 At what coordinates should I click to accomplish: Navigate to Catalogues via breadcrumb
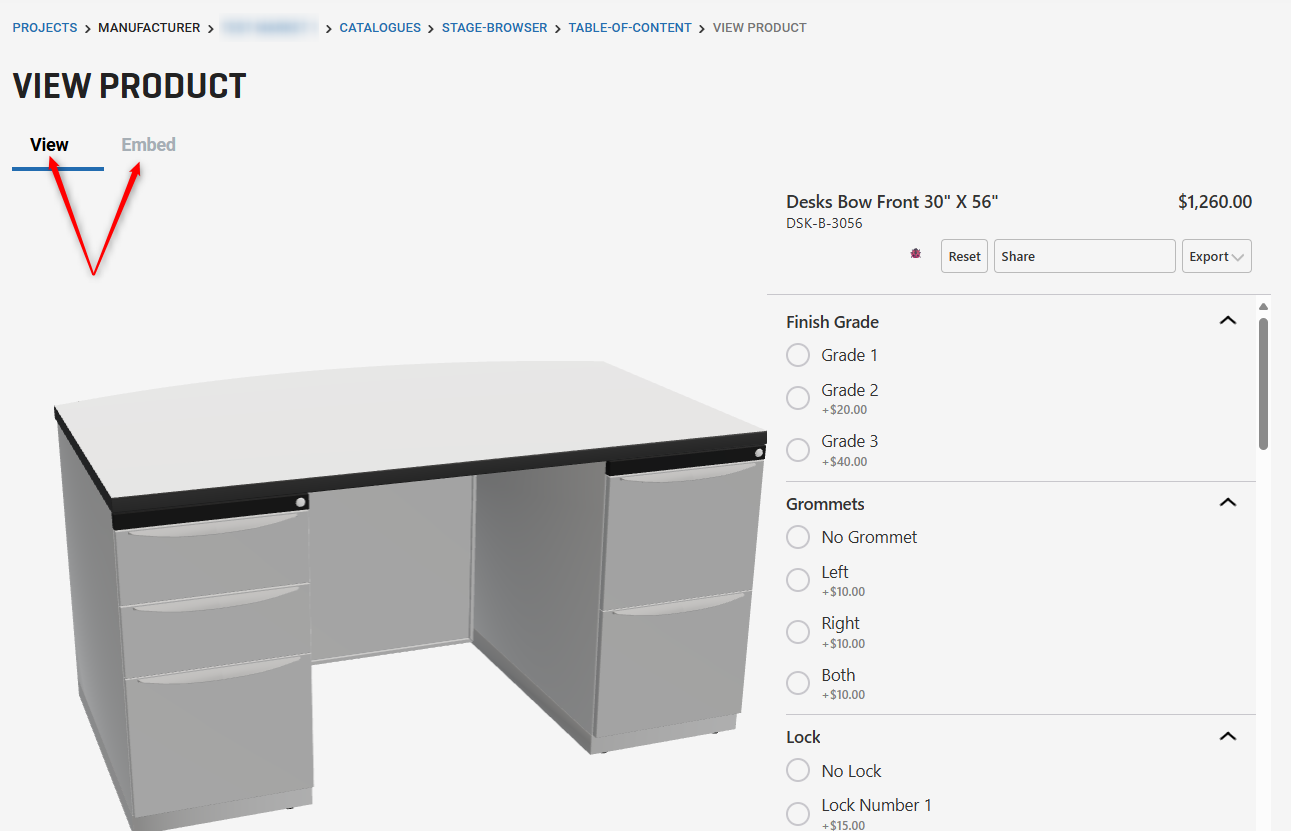tap(380, 27)
